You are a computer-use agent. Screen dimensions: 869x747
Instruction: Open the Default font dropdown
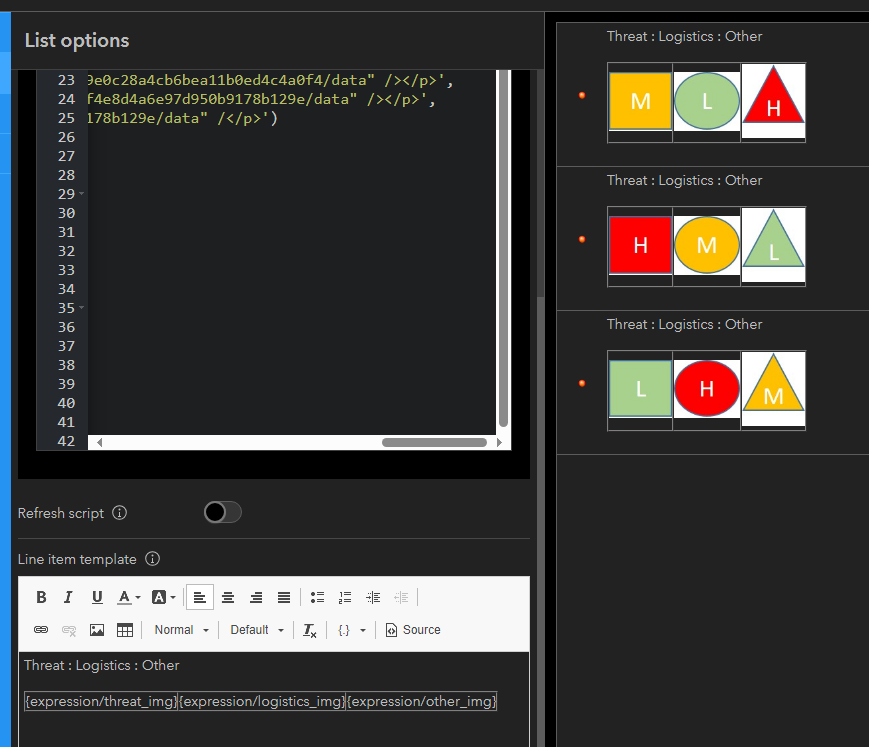[255, 630]
